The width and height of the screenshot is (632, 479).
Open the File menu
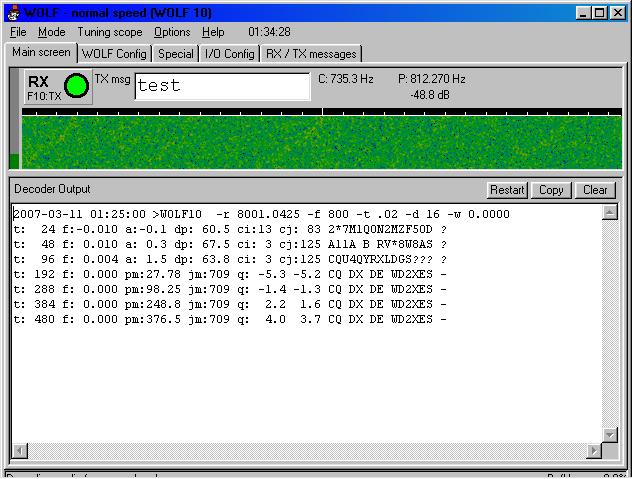click(18, 32)
